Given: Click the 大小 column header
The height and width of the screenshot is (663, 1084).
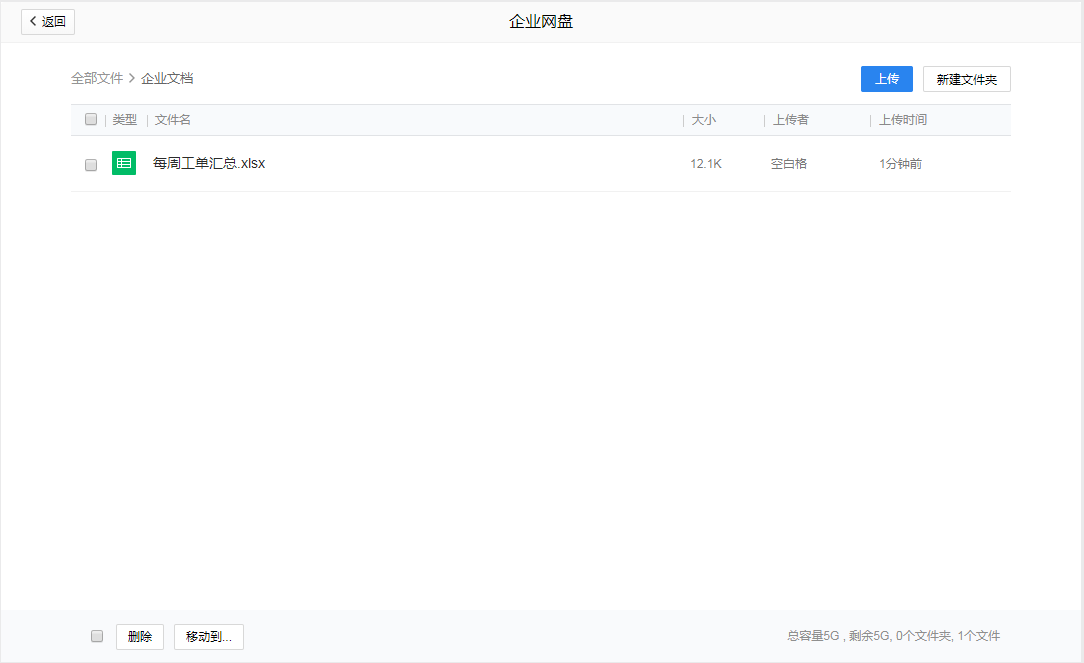Looking at the screenshot, I should [x=704, y=120].
